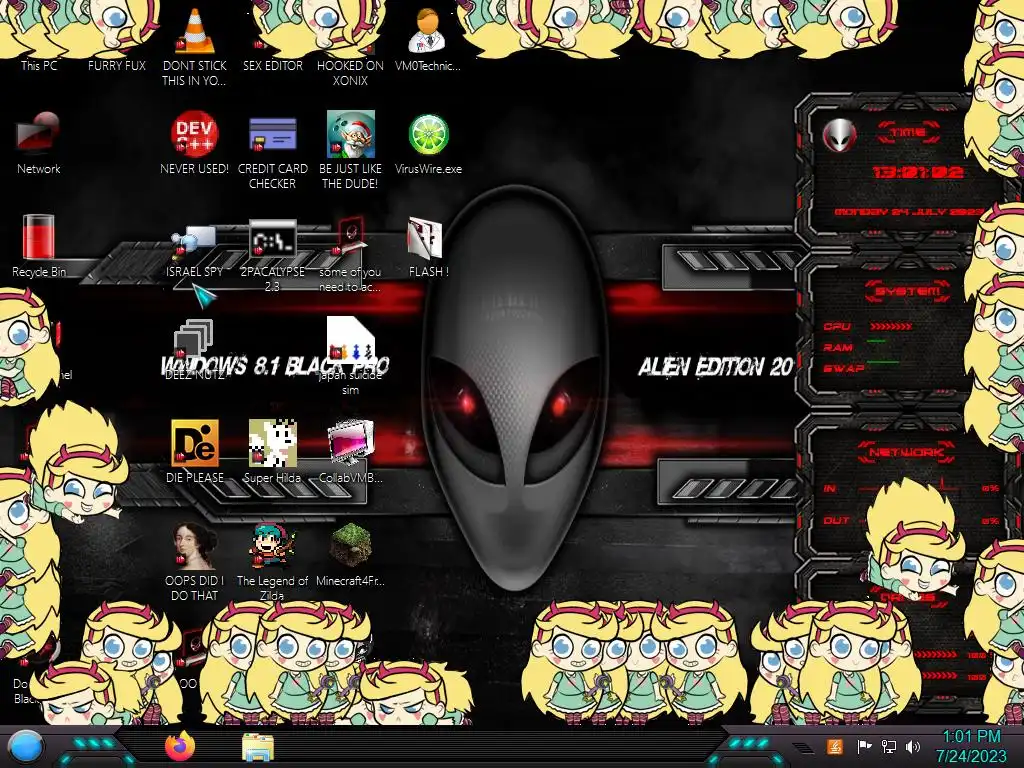Click the SWAP meter in the gadget

coord(861,368)
